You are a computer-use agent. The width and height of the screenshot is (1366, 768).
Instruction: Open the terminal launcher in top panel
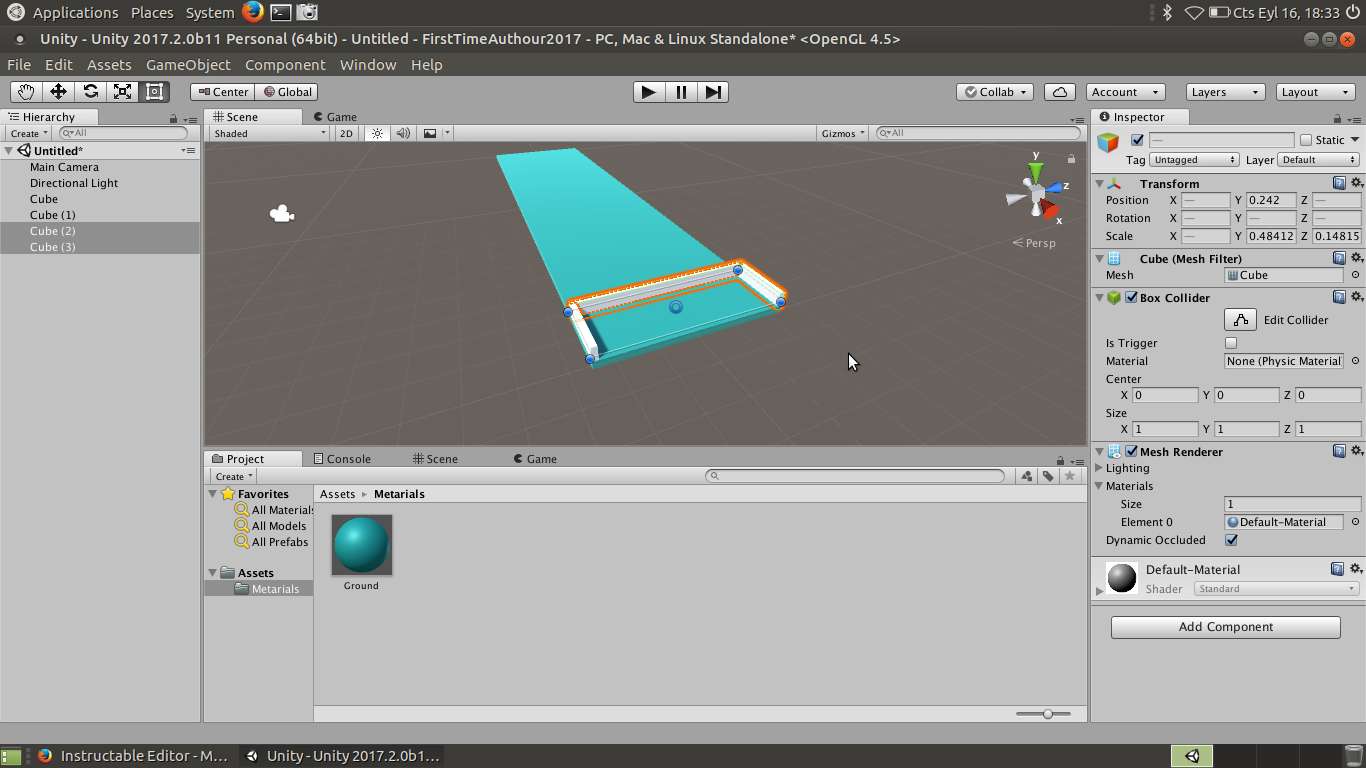coord(281,12)
